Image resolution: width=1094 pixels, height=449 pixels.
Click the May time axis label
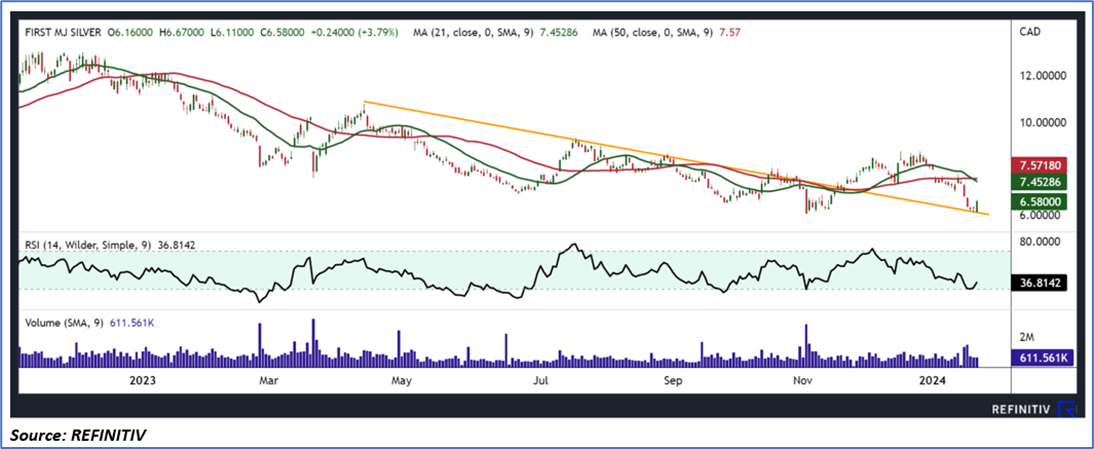click(x=401, y=381)
